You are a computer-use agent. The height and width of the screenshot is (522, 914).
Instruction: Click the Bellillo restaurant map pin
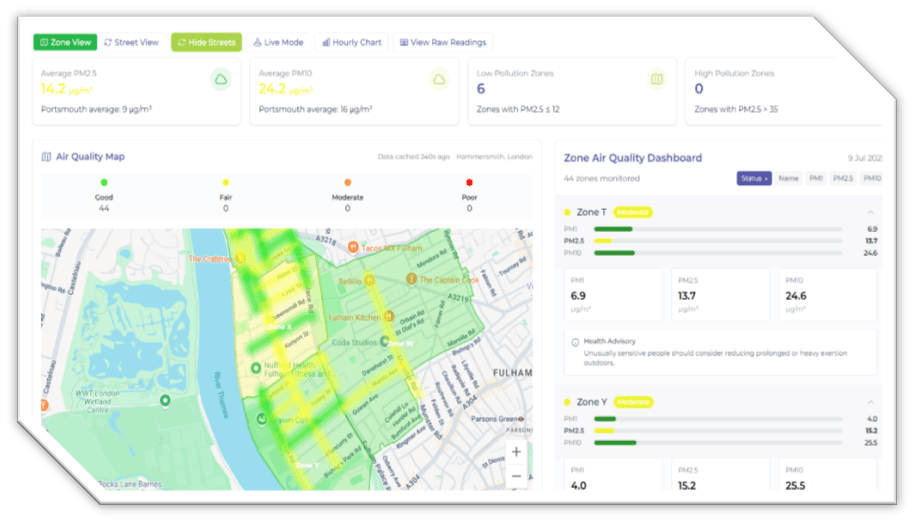tap(370, 281)
